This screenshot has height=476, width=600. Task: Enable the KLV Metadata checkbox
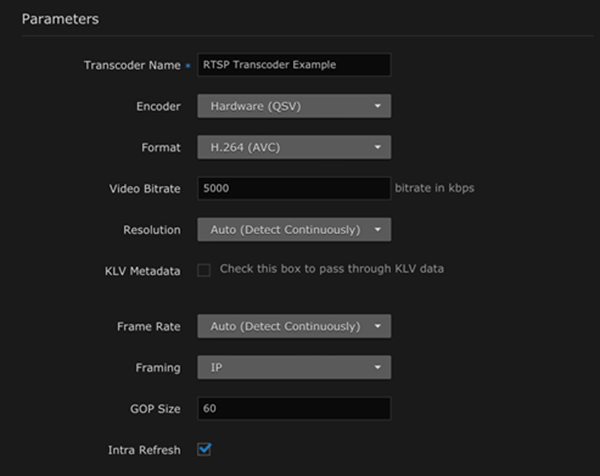pos(204,270)
